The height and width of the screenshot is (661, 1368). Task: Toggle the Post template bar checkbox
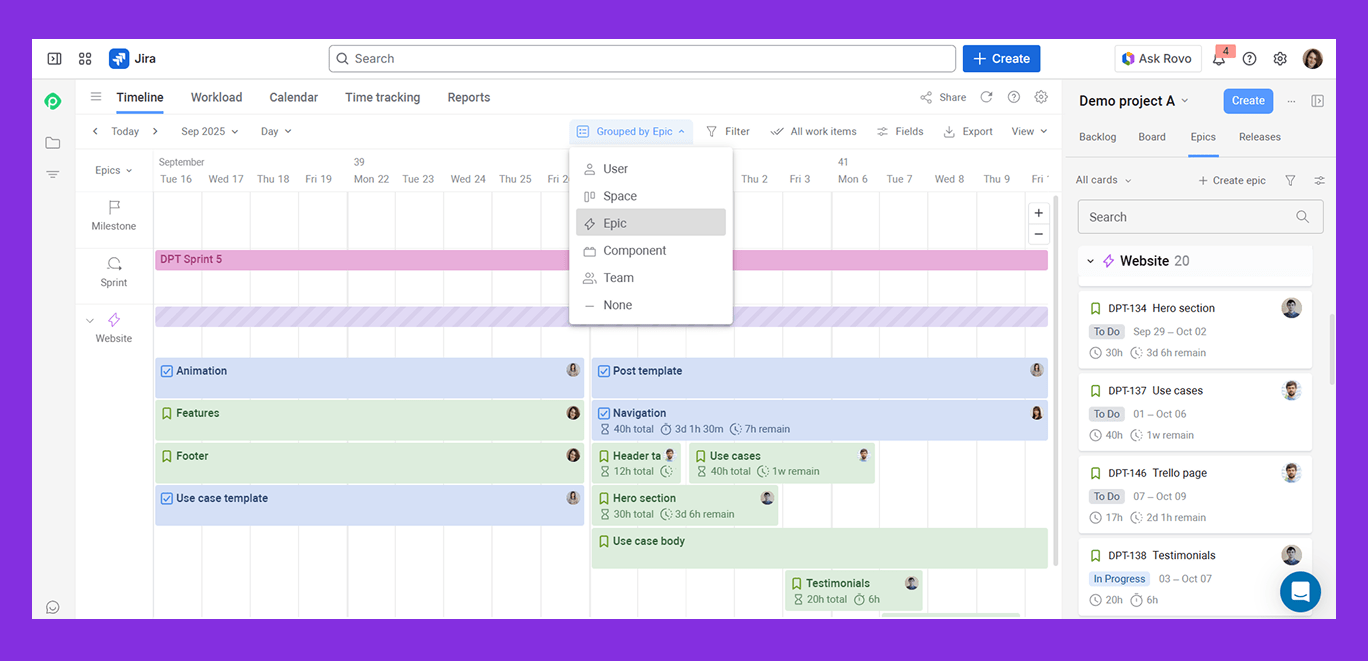[602, 370]
